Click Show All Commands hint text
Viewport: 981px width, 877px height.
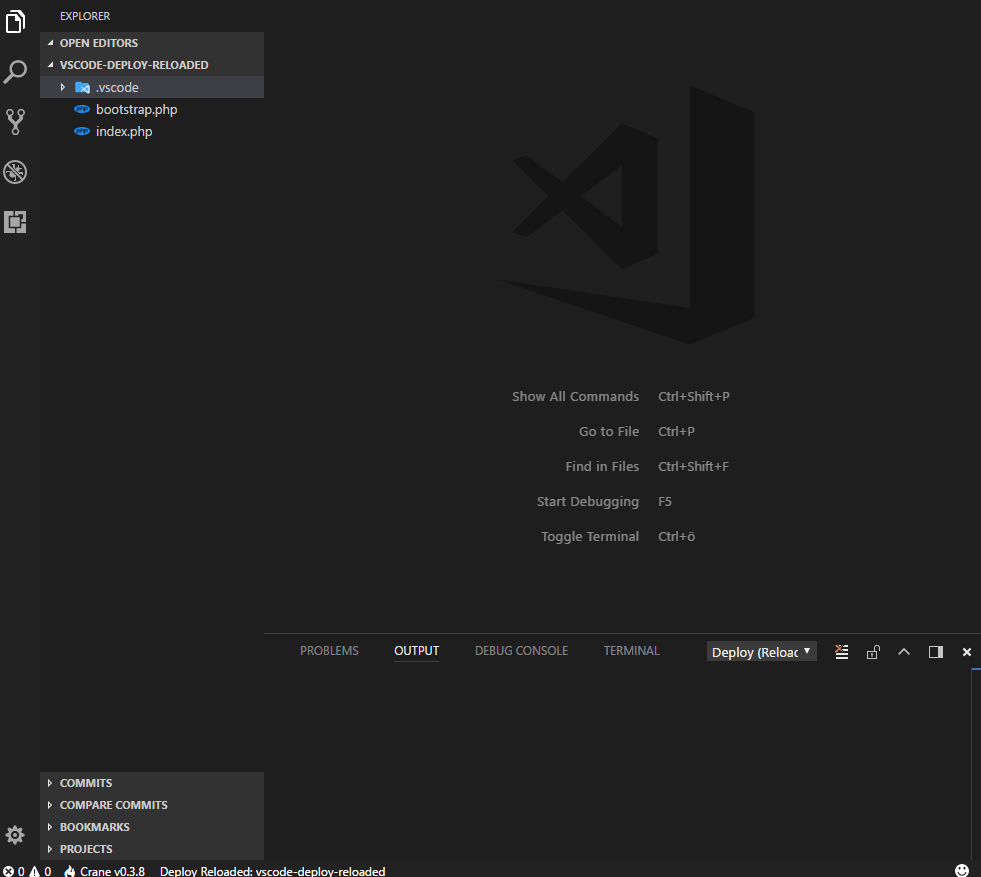(576, 396)
